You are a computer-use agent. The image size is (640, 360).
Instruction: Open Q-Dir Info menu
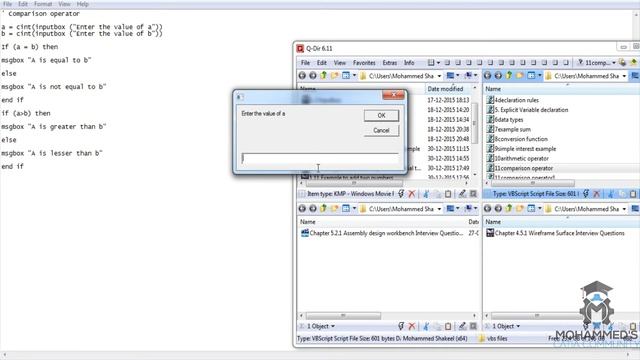[x=409, y=63]
